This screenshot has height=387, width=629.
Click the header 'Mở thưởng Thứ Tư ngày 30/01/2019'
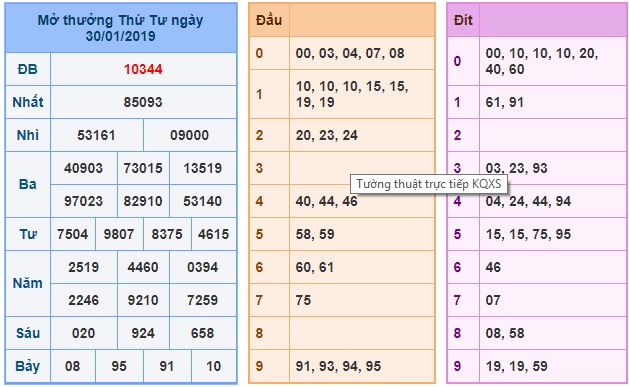120,28
